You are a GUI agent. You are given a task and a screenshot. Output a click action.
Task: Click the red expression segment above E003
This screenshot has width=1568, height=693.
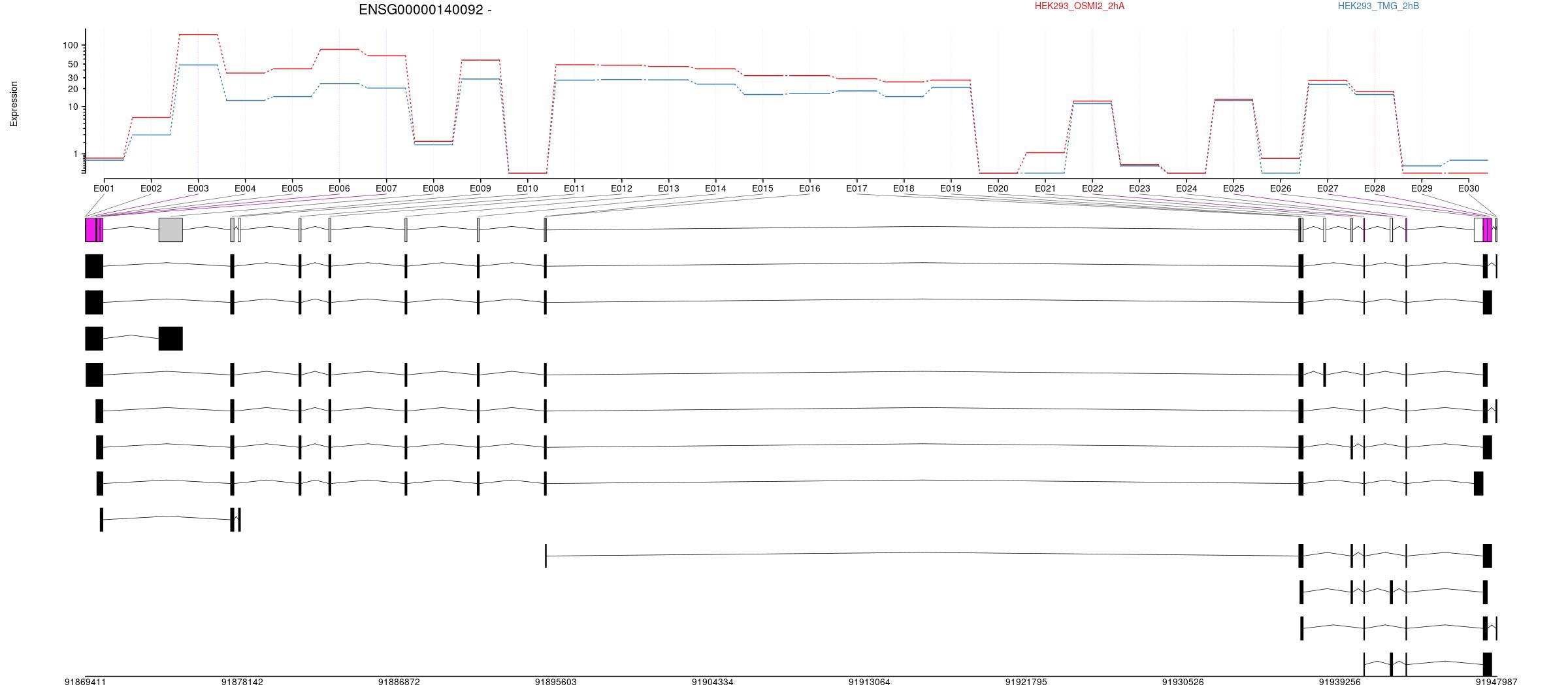(x=198, y=34)
